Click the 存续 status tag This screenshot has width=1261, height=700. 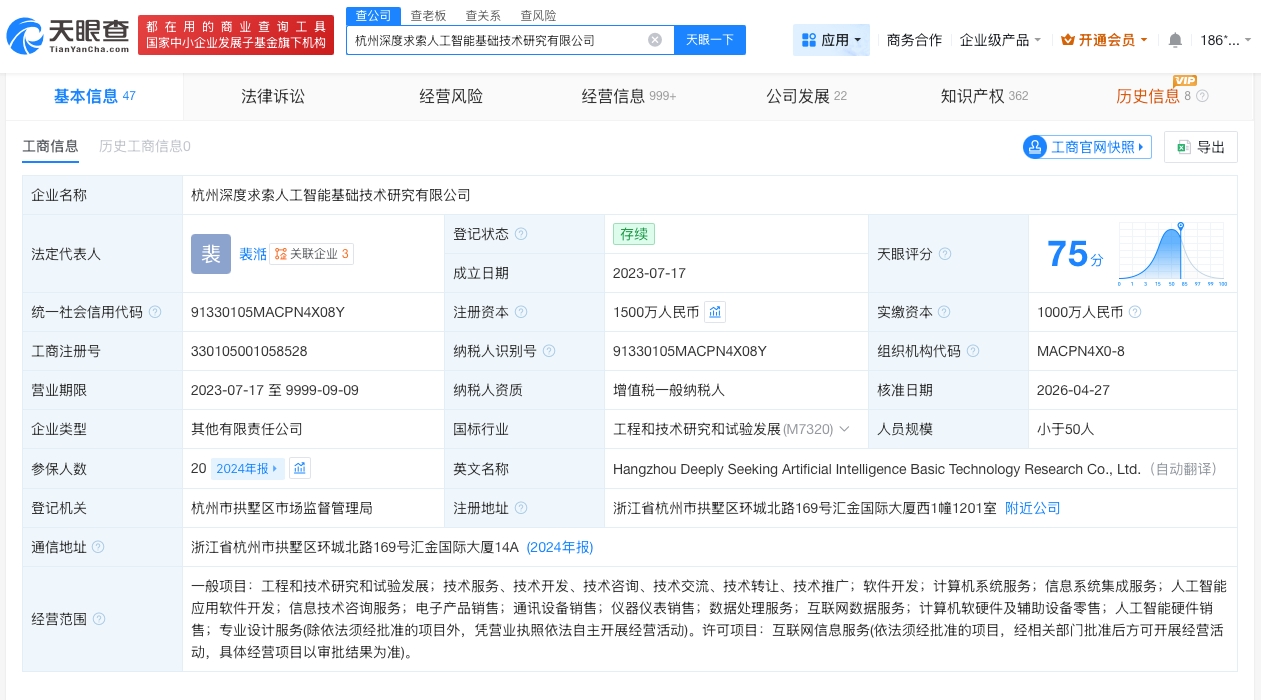coord(634,234)
